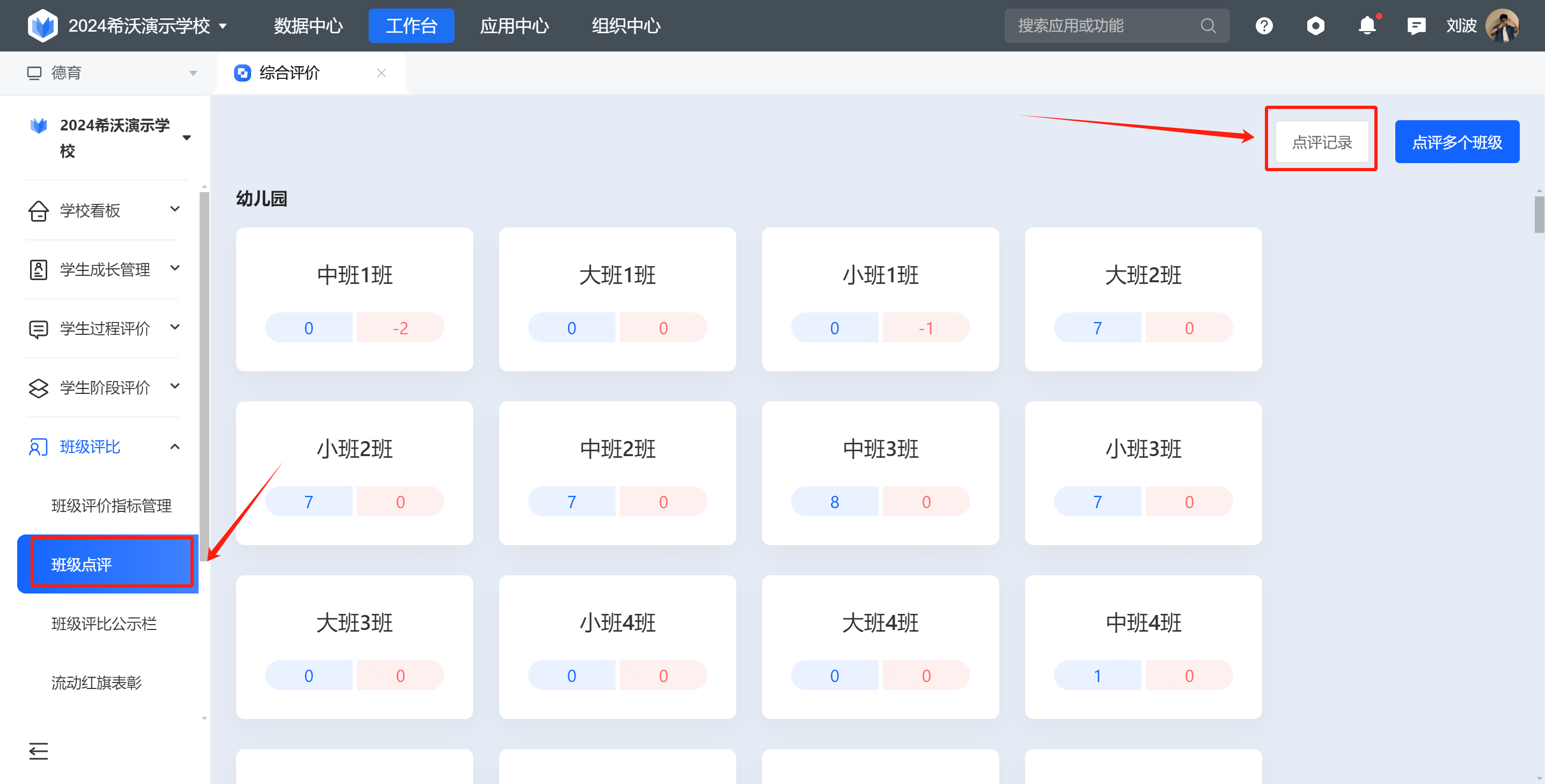
Task: Click the 学生过程评价 comment icon
Action: pyautogui.click(x=39, y=329)
